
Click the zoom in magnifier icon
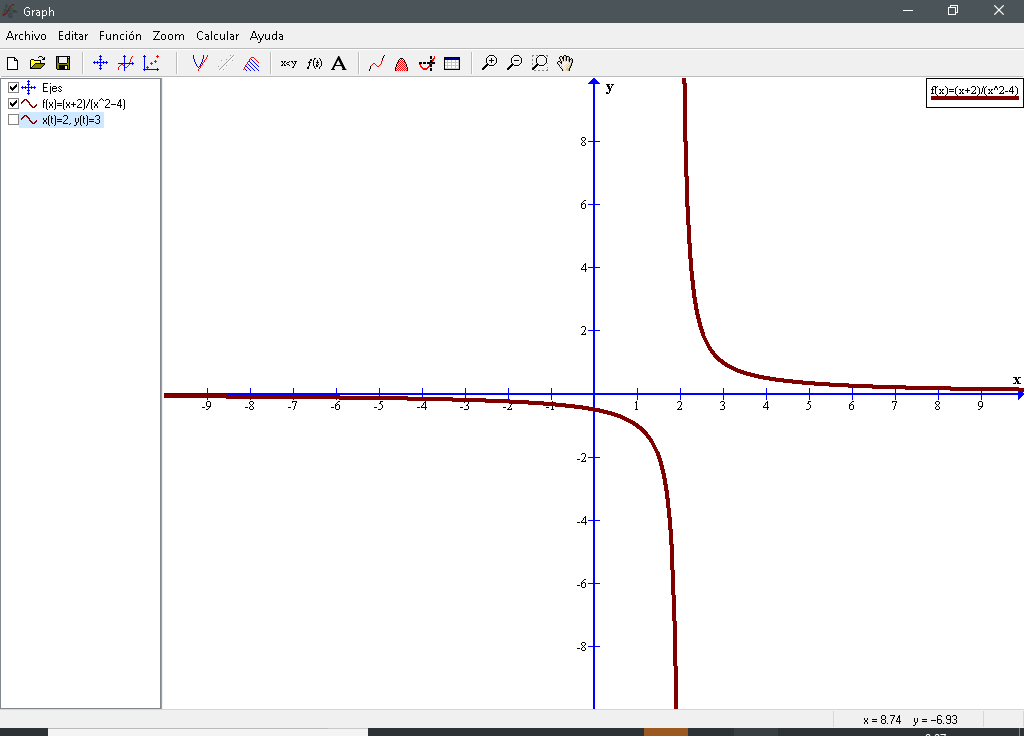click(489, 63)
